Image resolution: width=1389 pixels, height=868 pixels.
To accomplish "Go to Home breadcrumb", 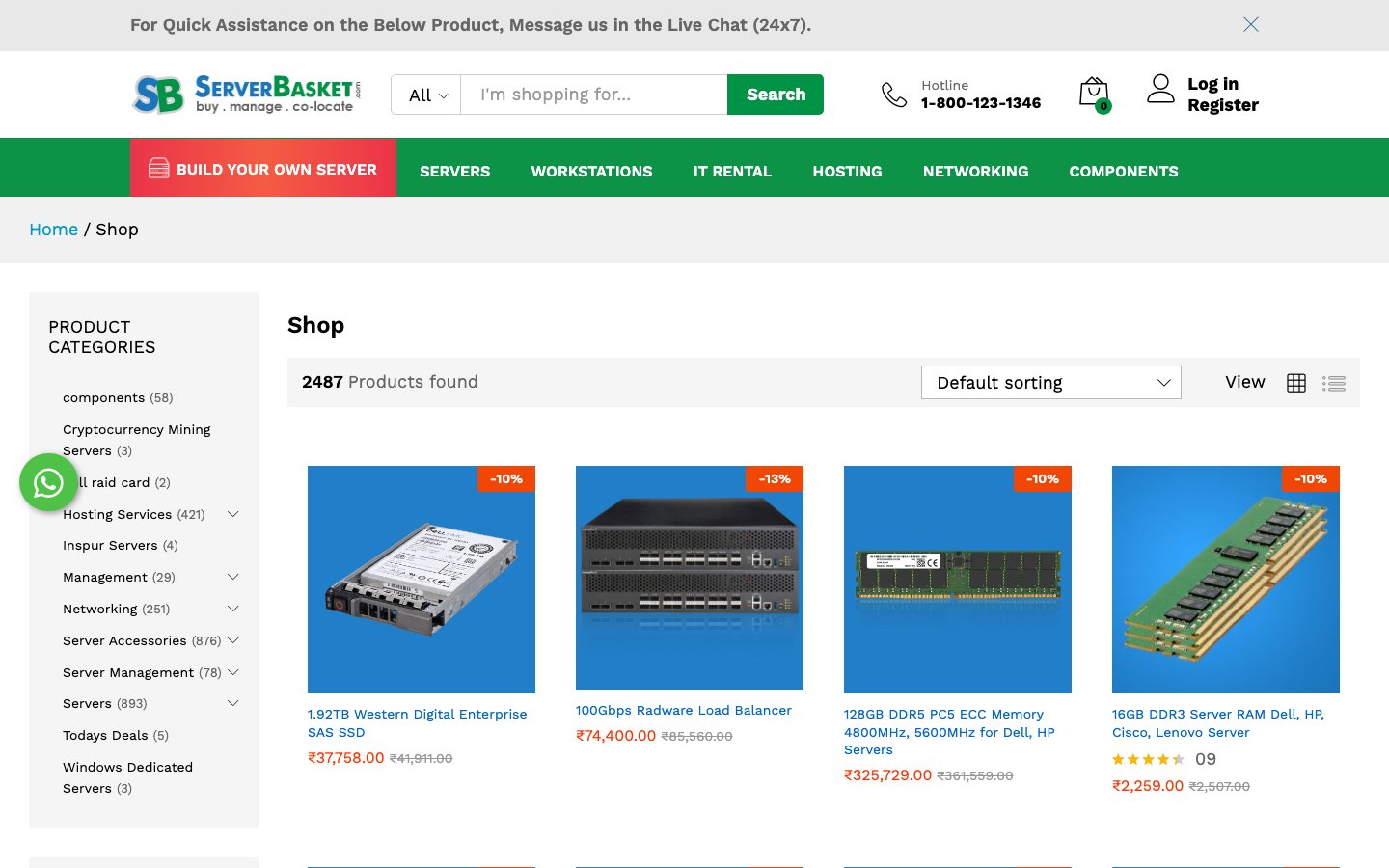I will (x=53, y=230).
